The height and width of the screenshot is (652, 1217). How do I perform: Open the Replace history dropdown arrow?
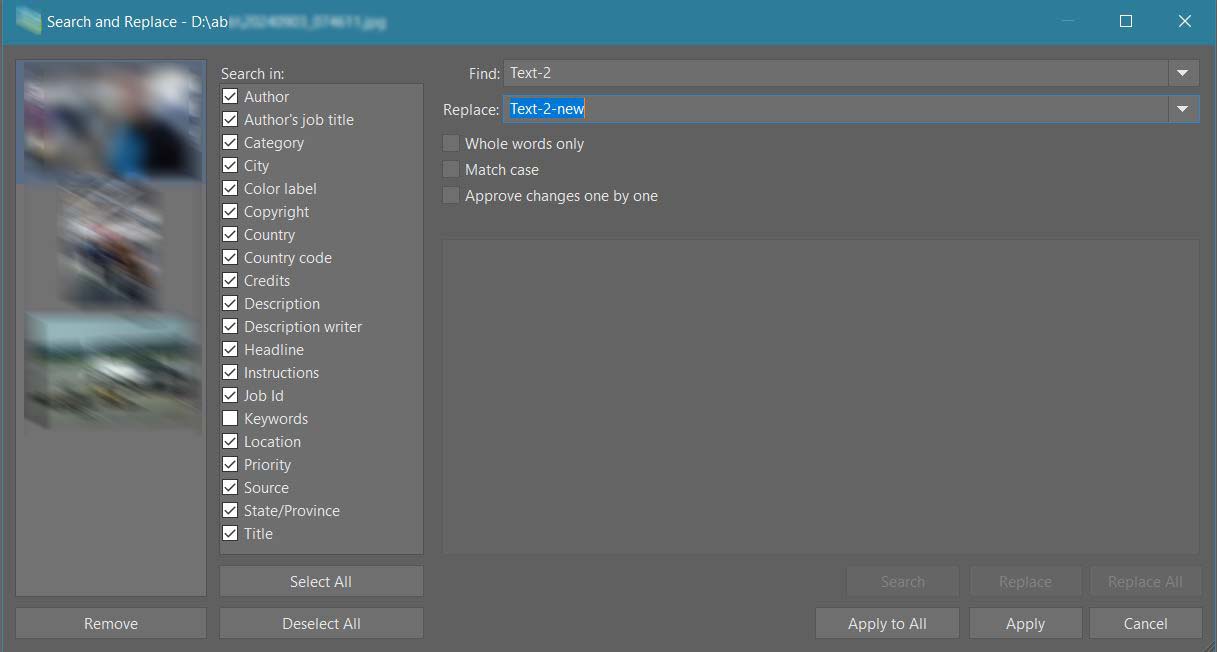point(1183,109)
